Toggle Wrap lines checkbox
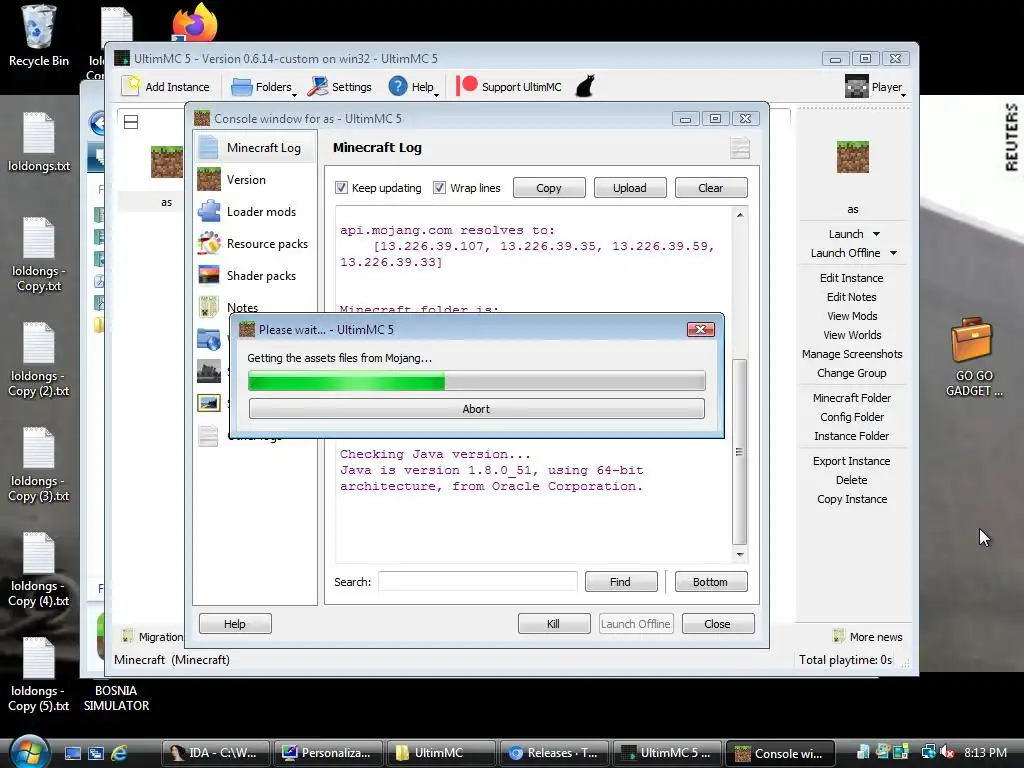 (x=440, y=187)
